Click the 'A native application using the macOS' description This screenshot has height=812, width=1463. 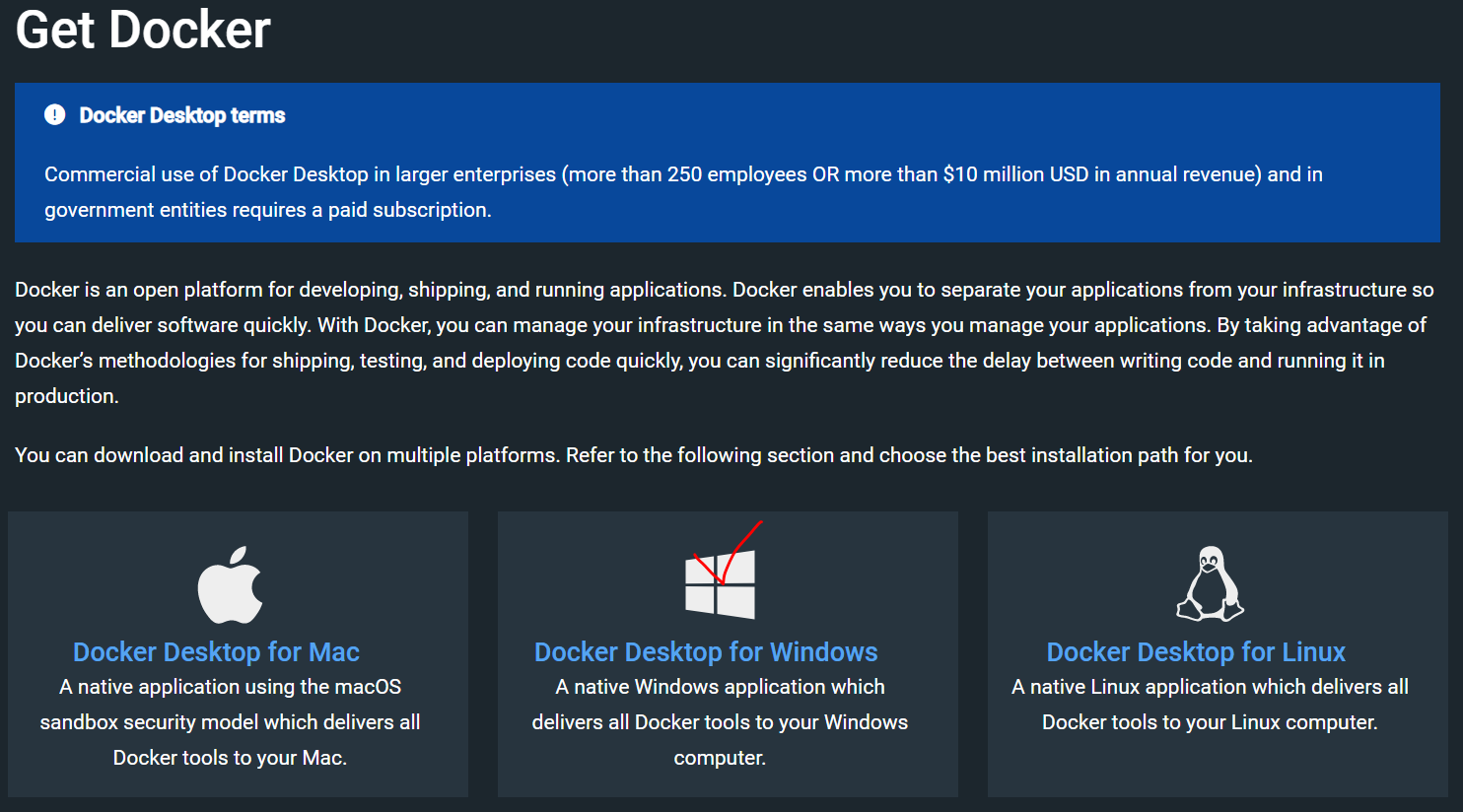coord(230,722)
